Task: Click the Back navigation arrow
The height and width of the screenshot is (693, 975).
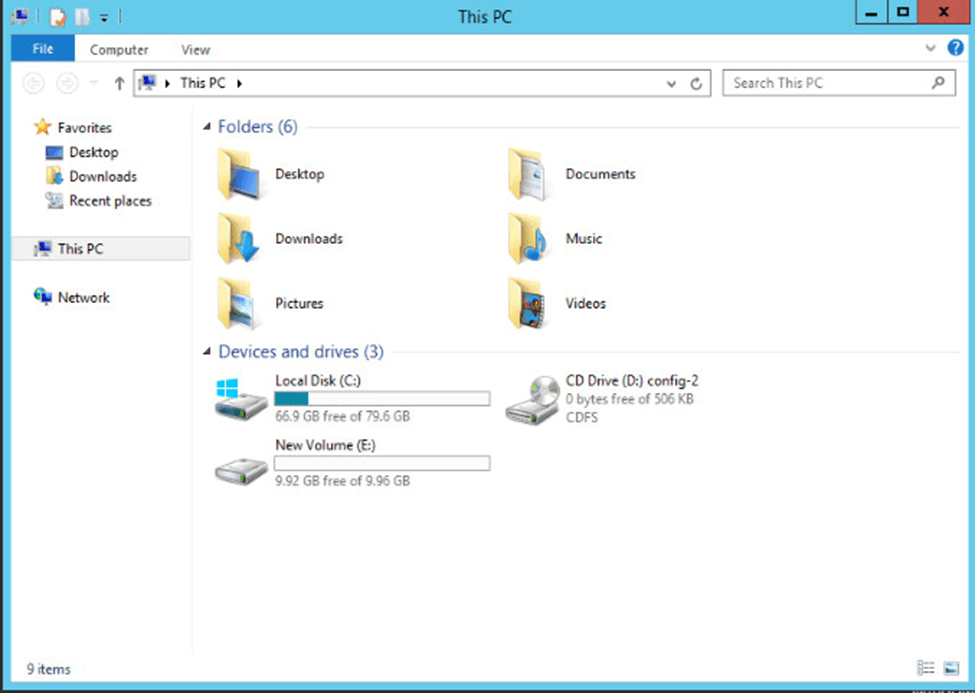Action: pyautogui.click(x=34, y=83)
